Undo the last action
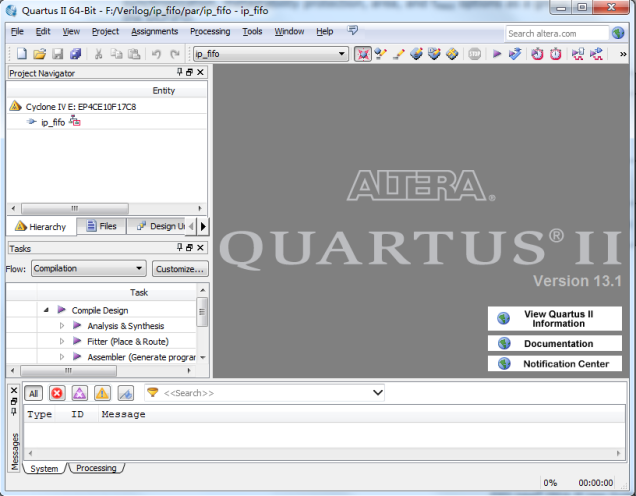The width and height of the screenshot is (636, 496). (156, 54)
